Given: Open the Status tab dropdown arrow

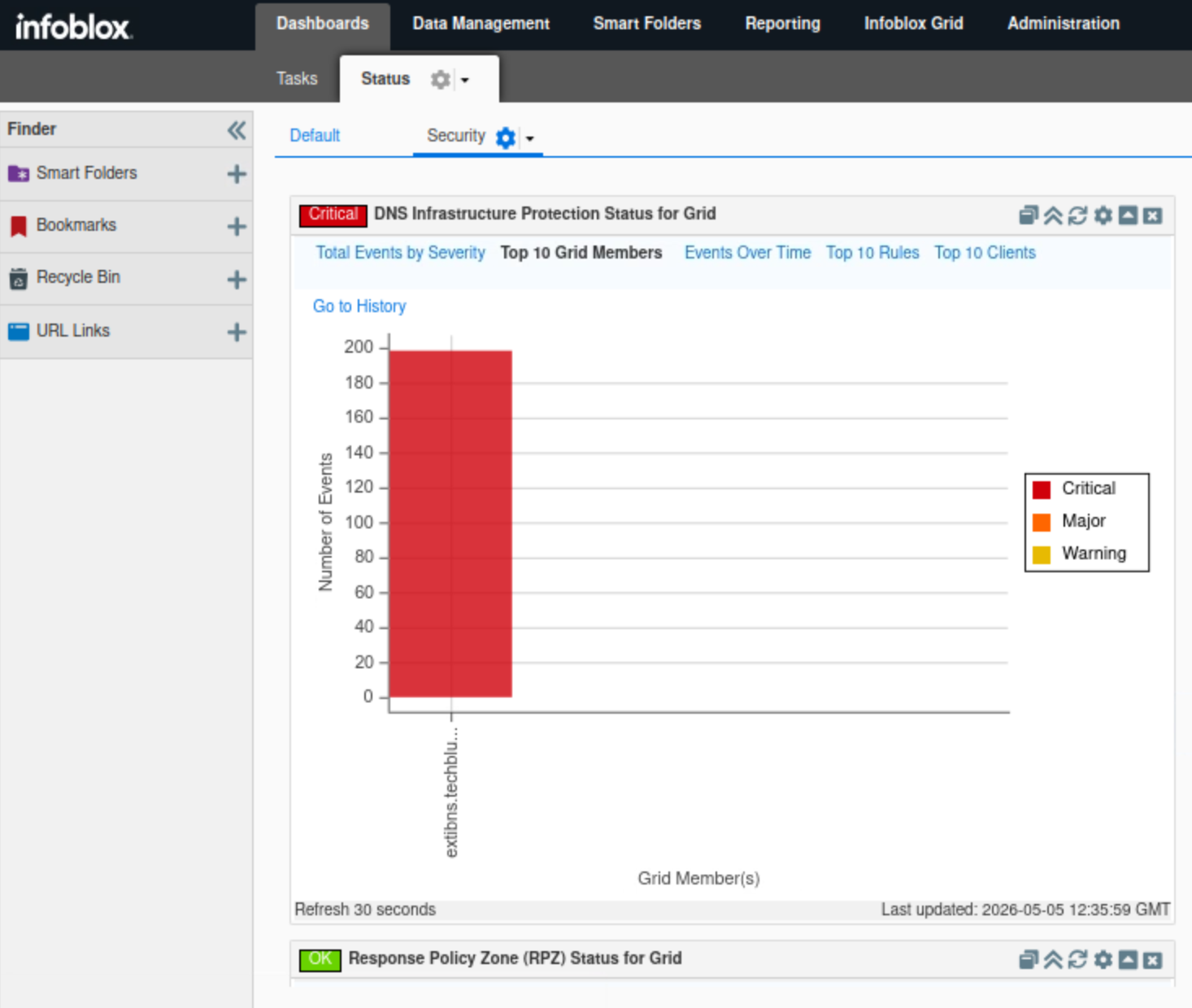Looking at the screenshot, I should pos(465,80).
